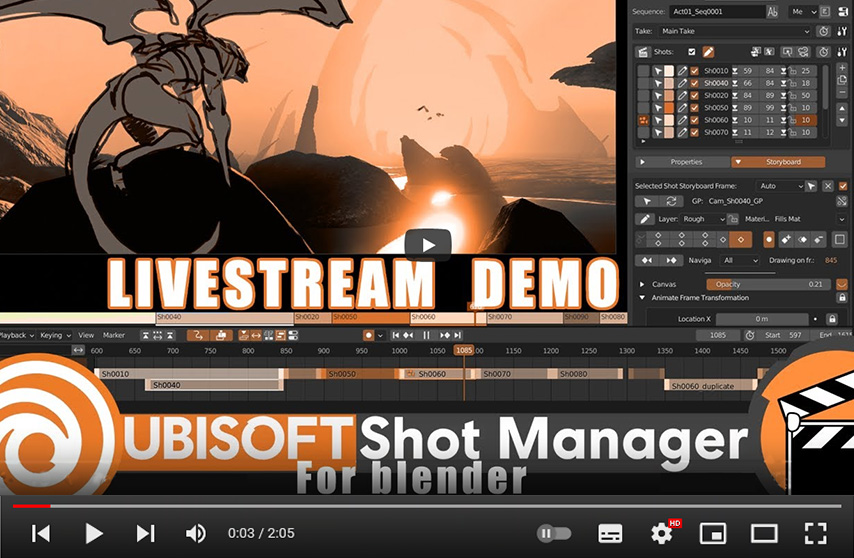The width and height of the screenshot is (854, 558).
Task: Move the selected shot up
Action: tap(842, 108)
